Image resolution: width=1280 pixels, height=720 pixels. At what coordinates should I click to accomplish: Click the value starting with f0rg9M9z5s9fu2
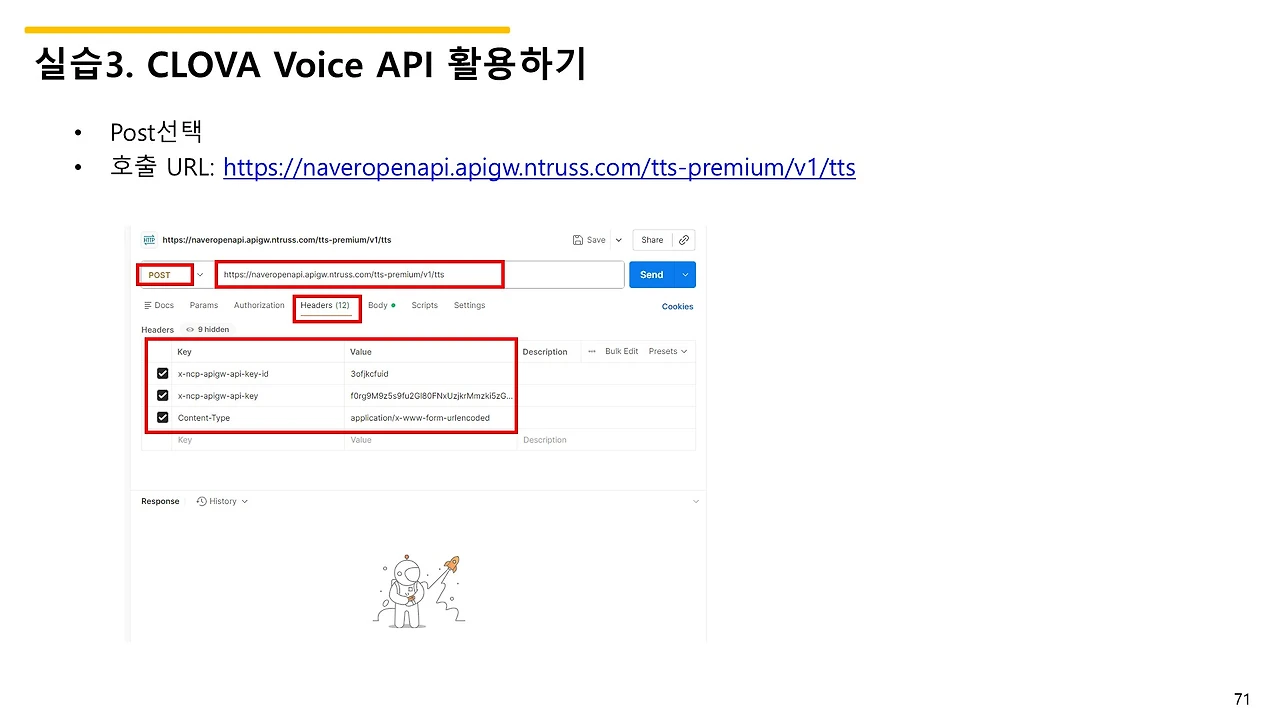coord(432,396)
